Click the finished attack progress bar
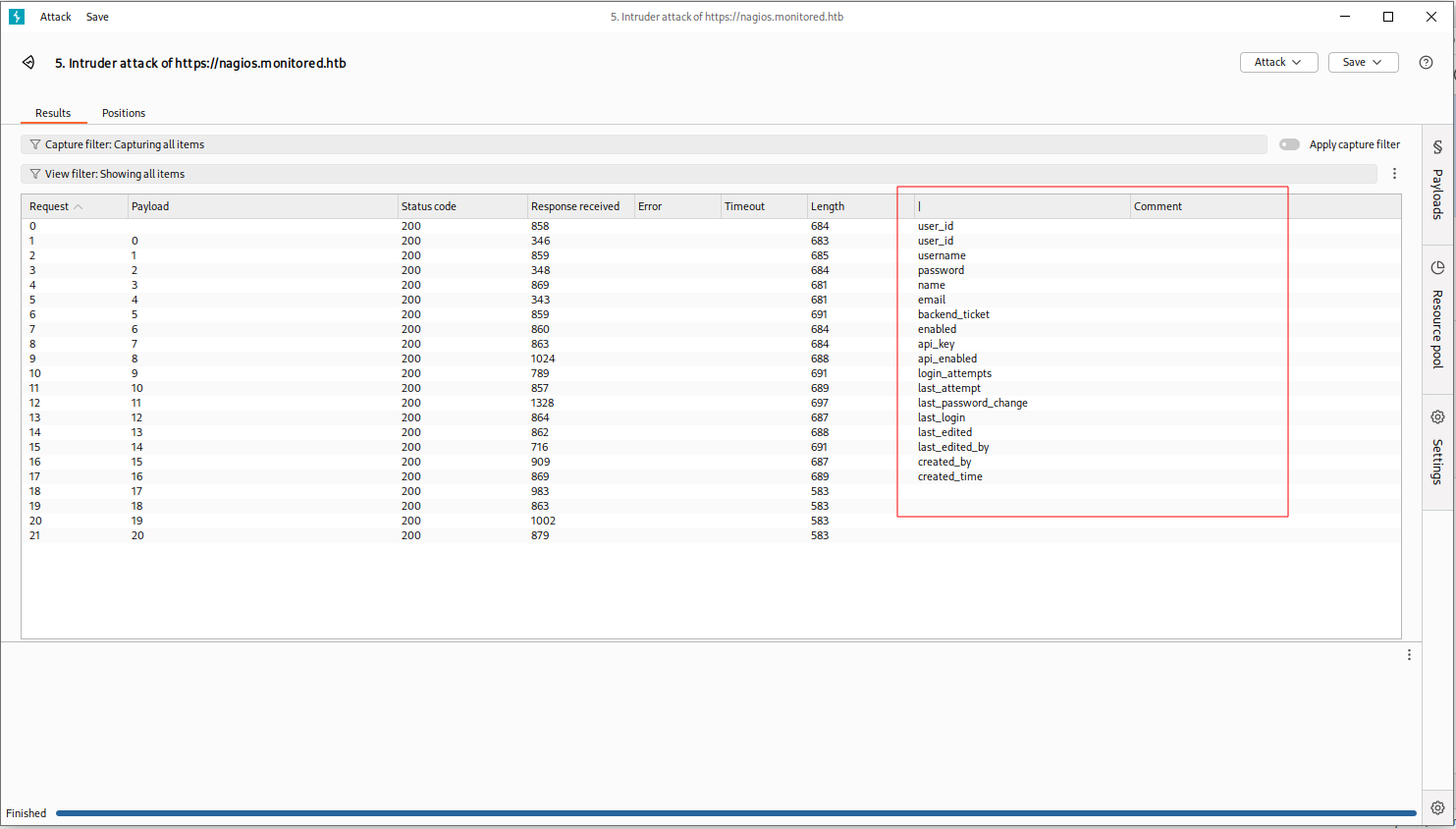The height and width of the screenshot is (829, 1456). coord(735,813)
